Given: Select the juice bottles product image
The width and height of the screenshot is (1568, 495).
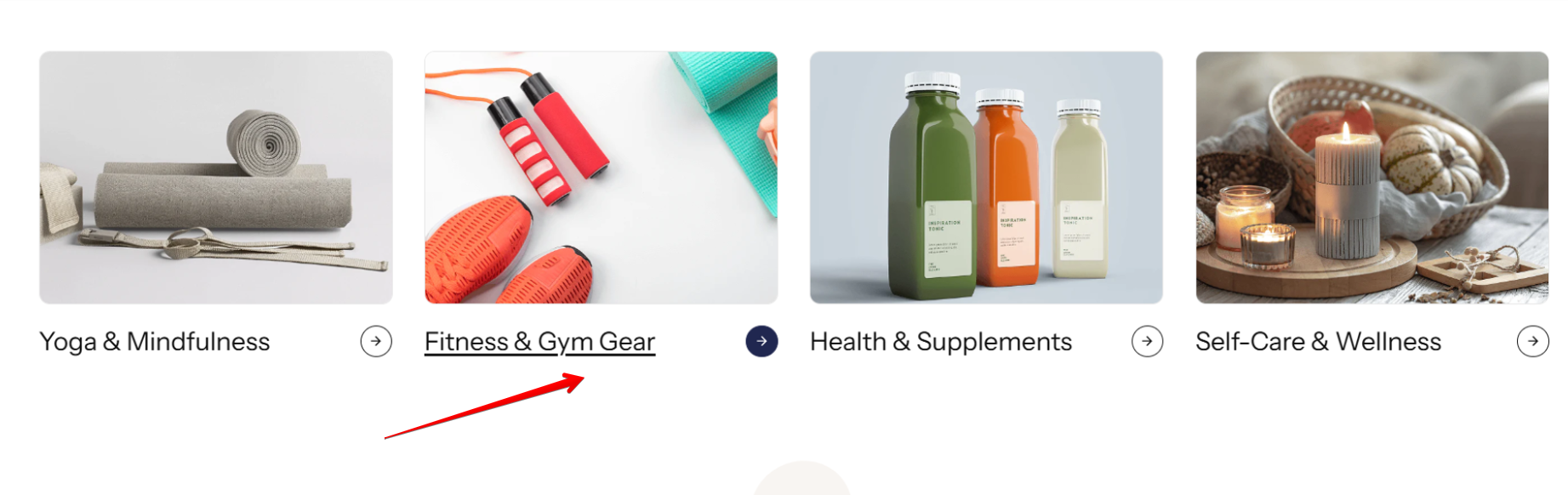Looking at the screenshot, I should [x=986, y=178].
